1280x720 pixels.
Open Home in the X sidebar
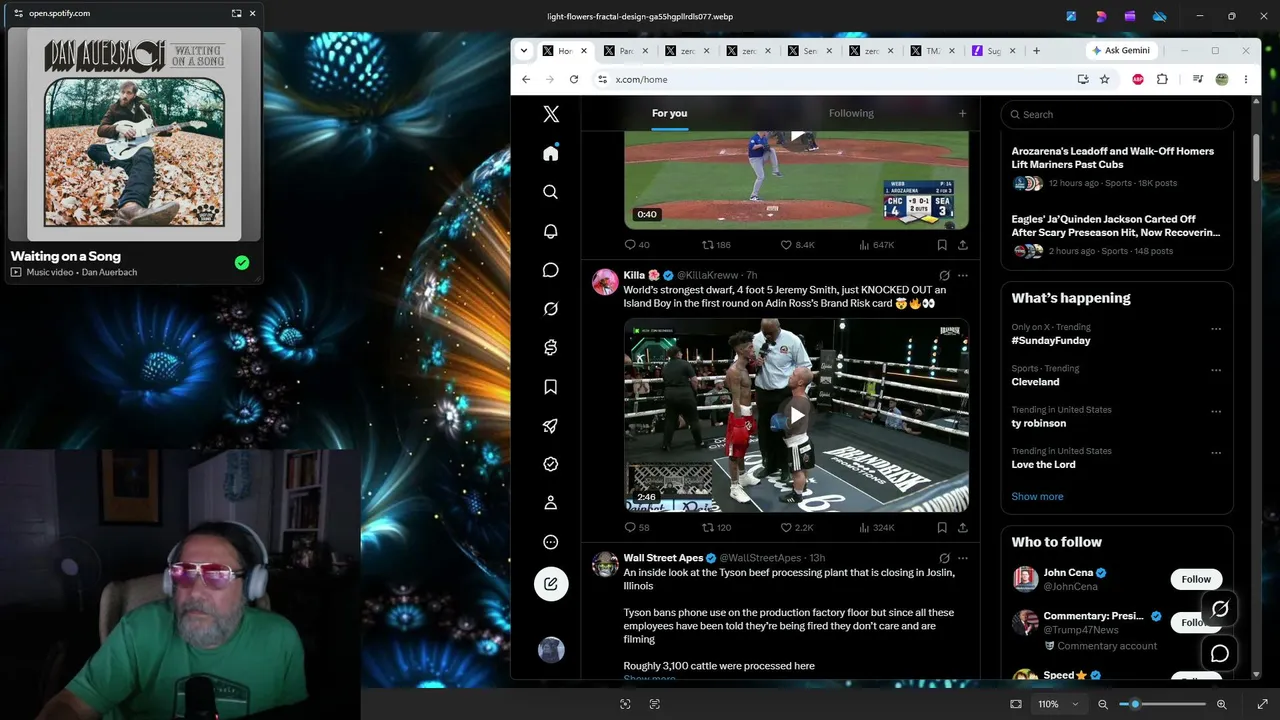point(551,153)
